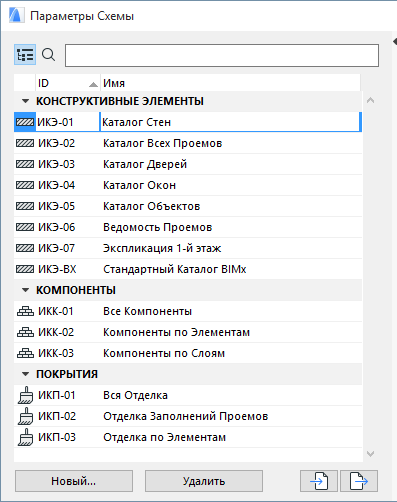Screen dimensions: 397x502
Task: Click the export scheme button
Action: 359,481
